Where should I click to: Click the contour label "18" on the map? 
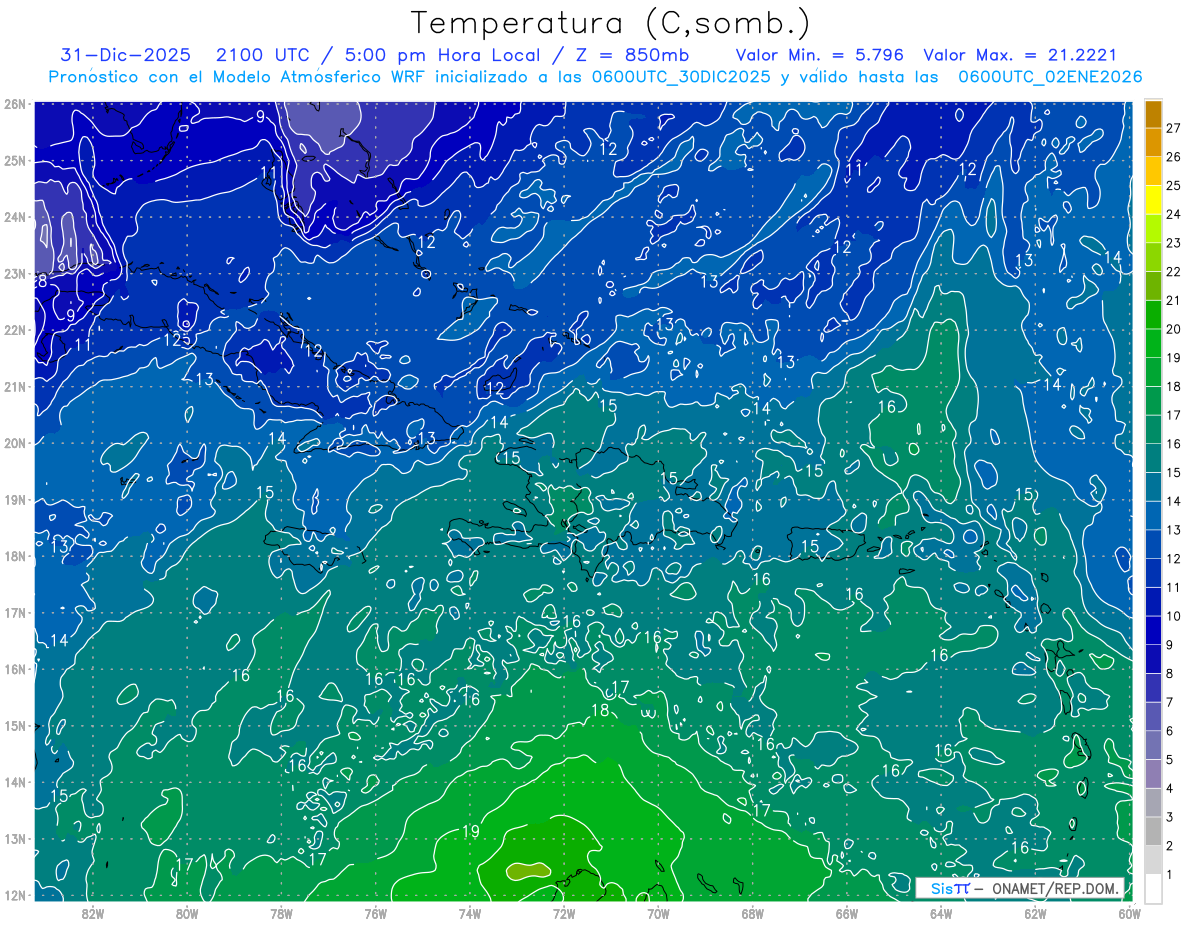point(600,710)
